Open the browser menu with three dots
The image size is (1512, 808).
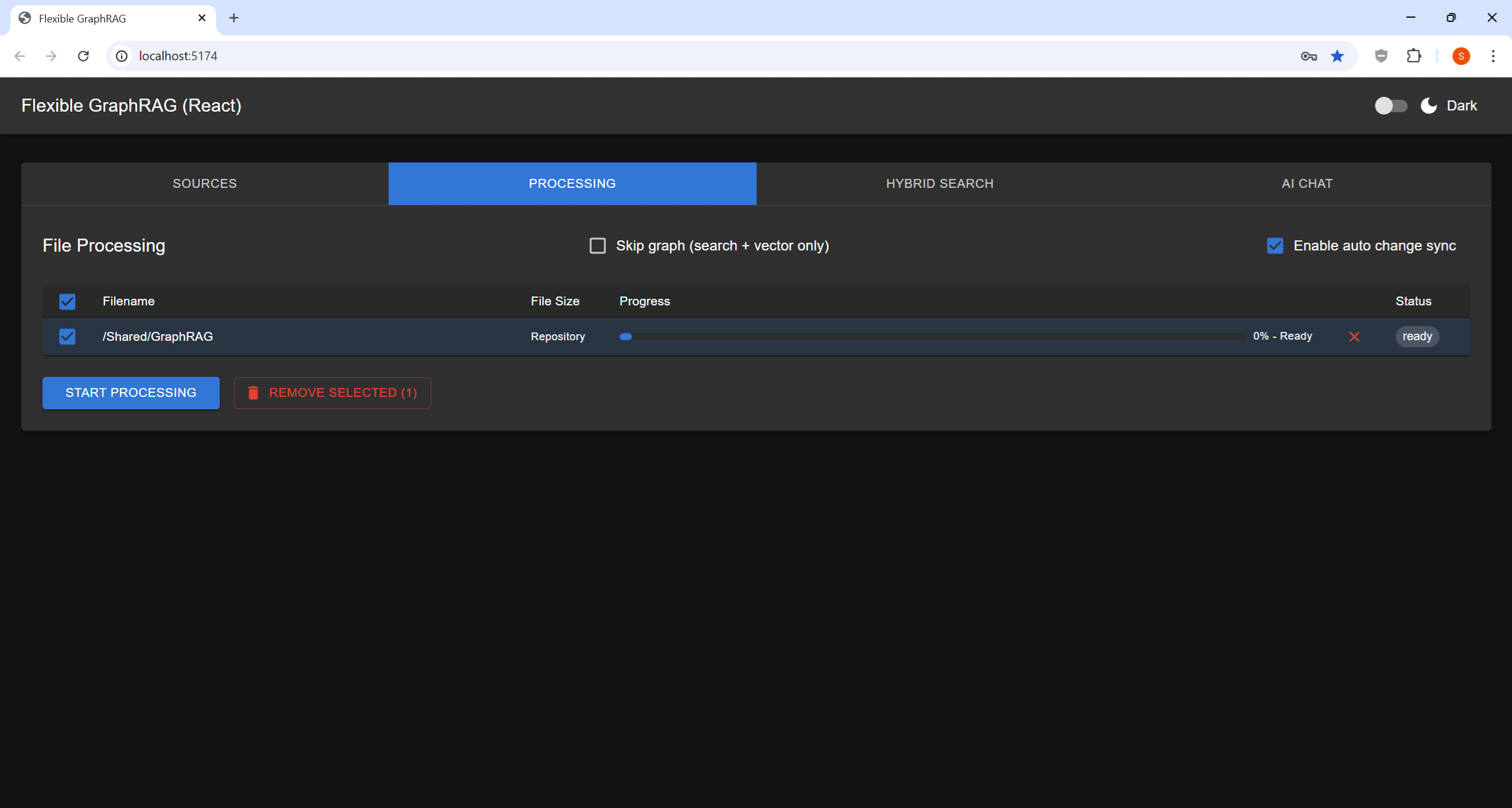1494,56
